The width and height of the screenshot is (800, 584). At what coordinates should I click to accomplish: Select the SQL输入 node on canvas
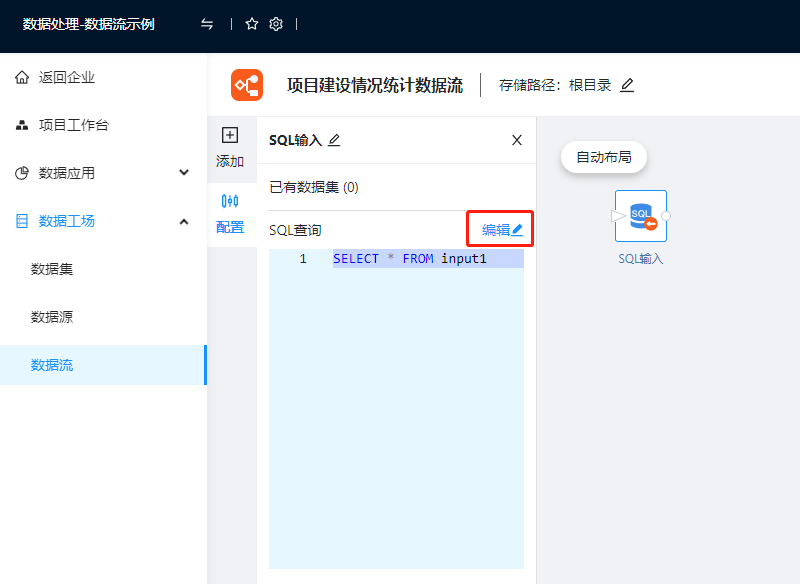(x=640, y=216)
